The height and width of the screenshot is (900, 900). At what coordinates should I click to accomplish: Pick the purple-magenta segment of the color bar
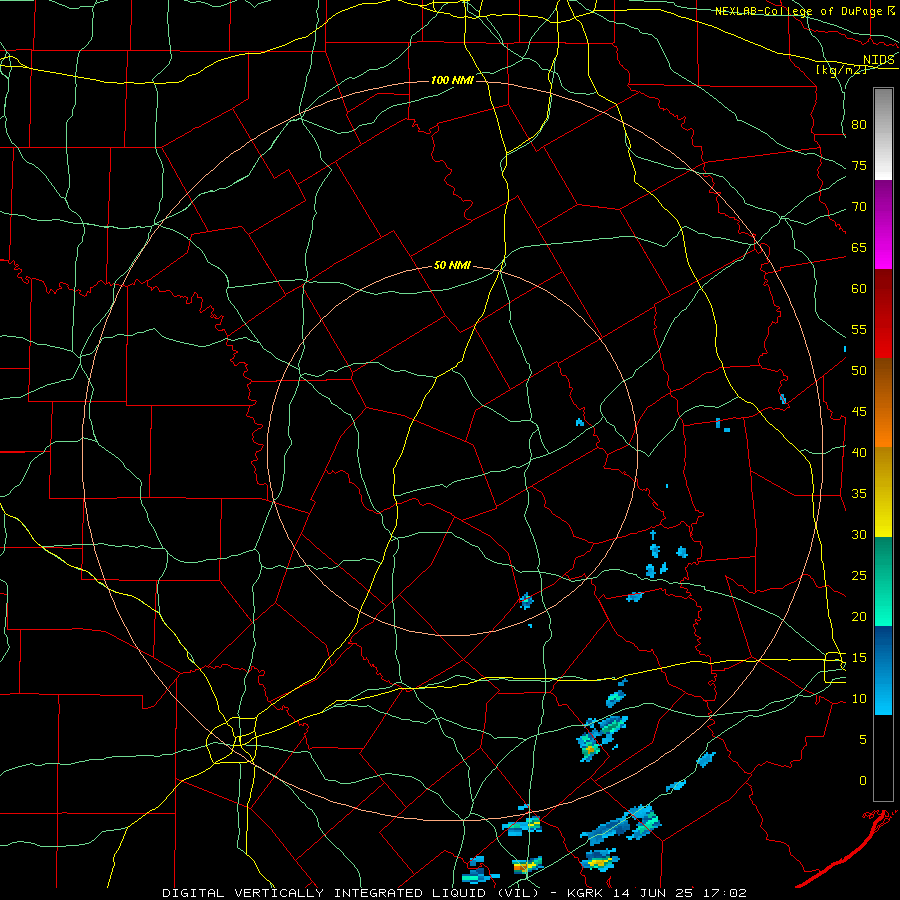pyautogui.click(x=883, y=224)
